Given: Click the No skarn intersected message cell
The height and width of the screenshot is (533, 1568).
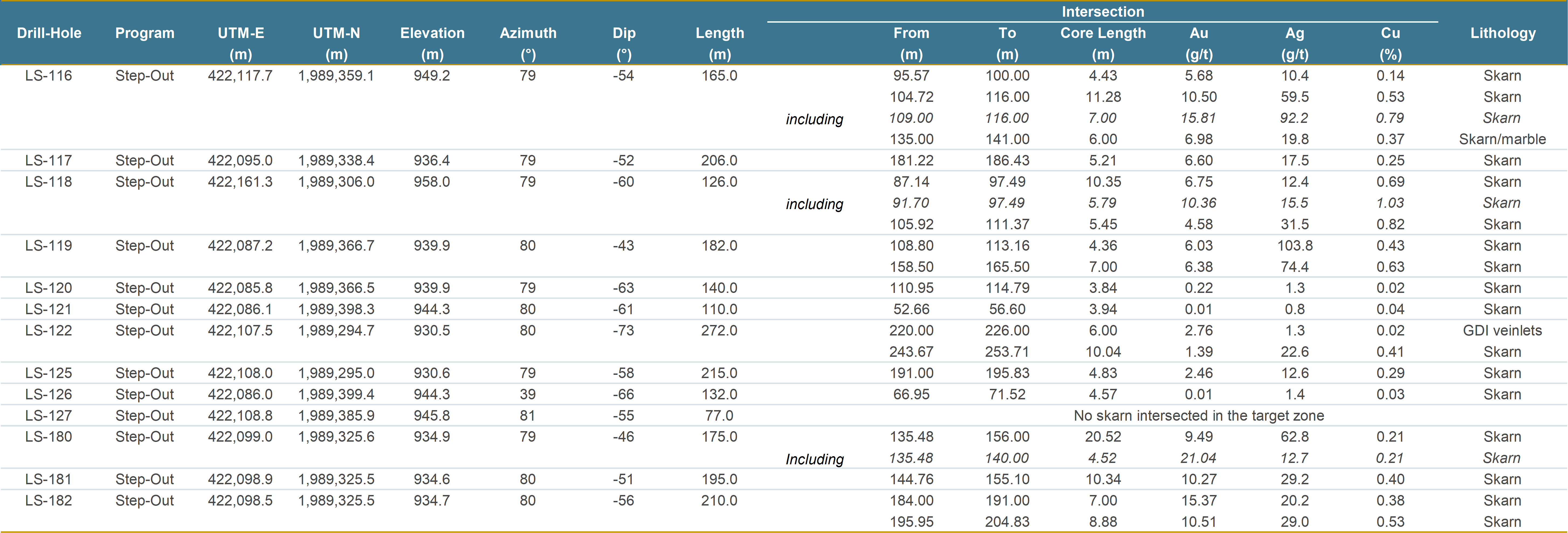Looking at the screenshot, I should (1198, 415).
